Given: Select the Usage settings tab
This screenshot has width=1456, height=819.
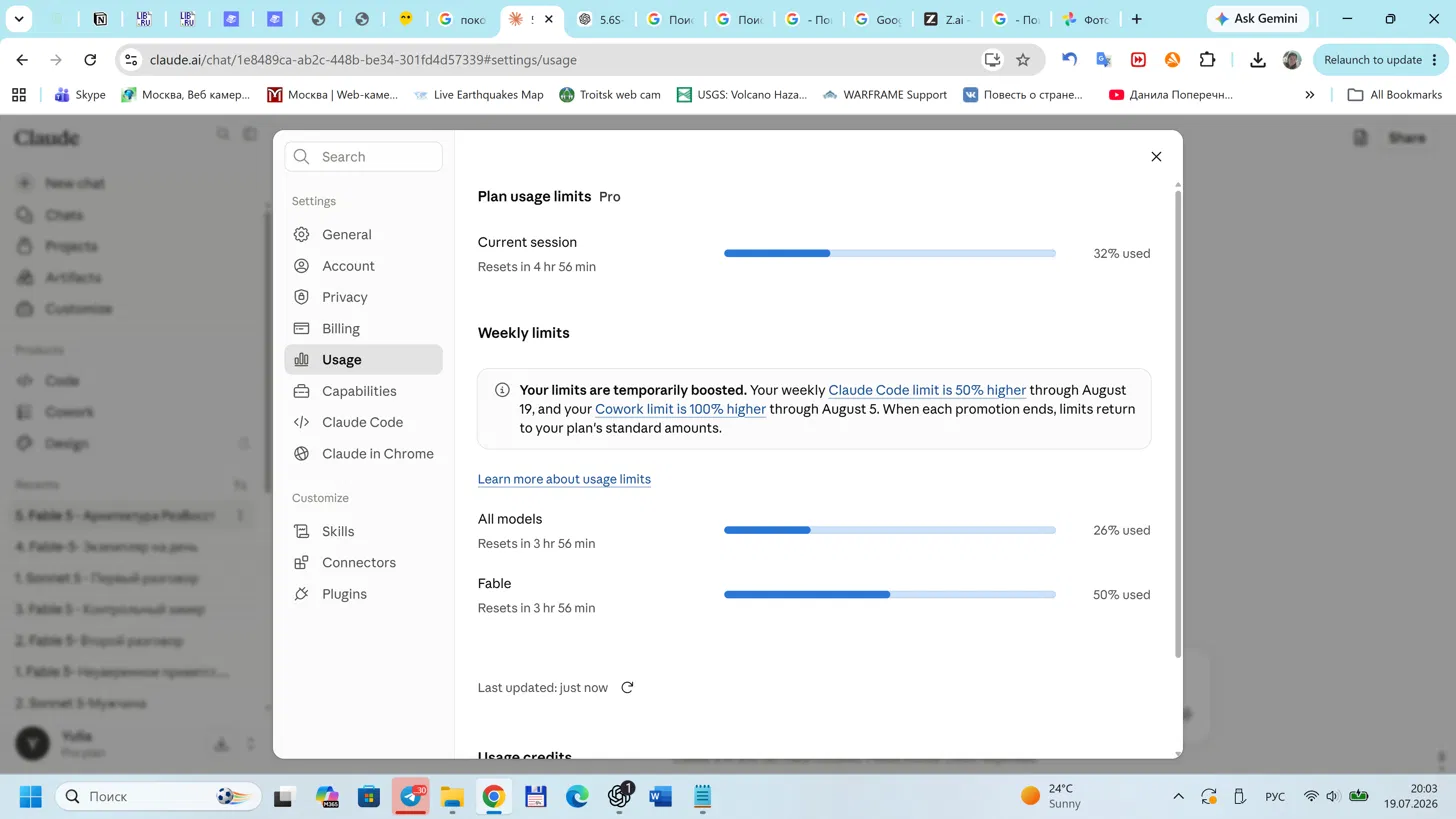Looking at the screenshot, I should point(363,360).
